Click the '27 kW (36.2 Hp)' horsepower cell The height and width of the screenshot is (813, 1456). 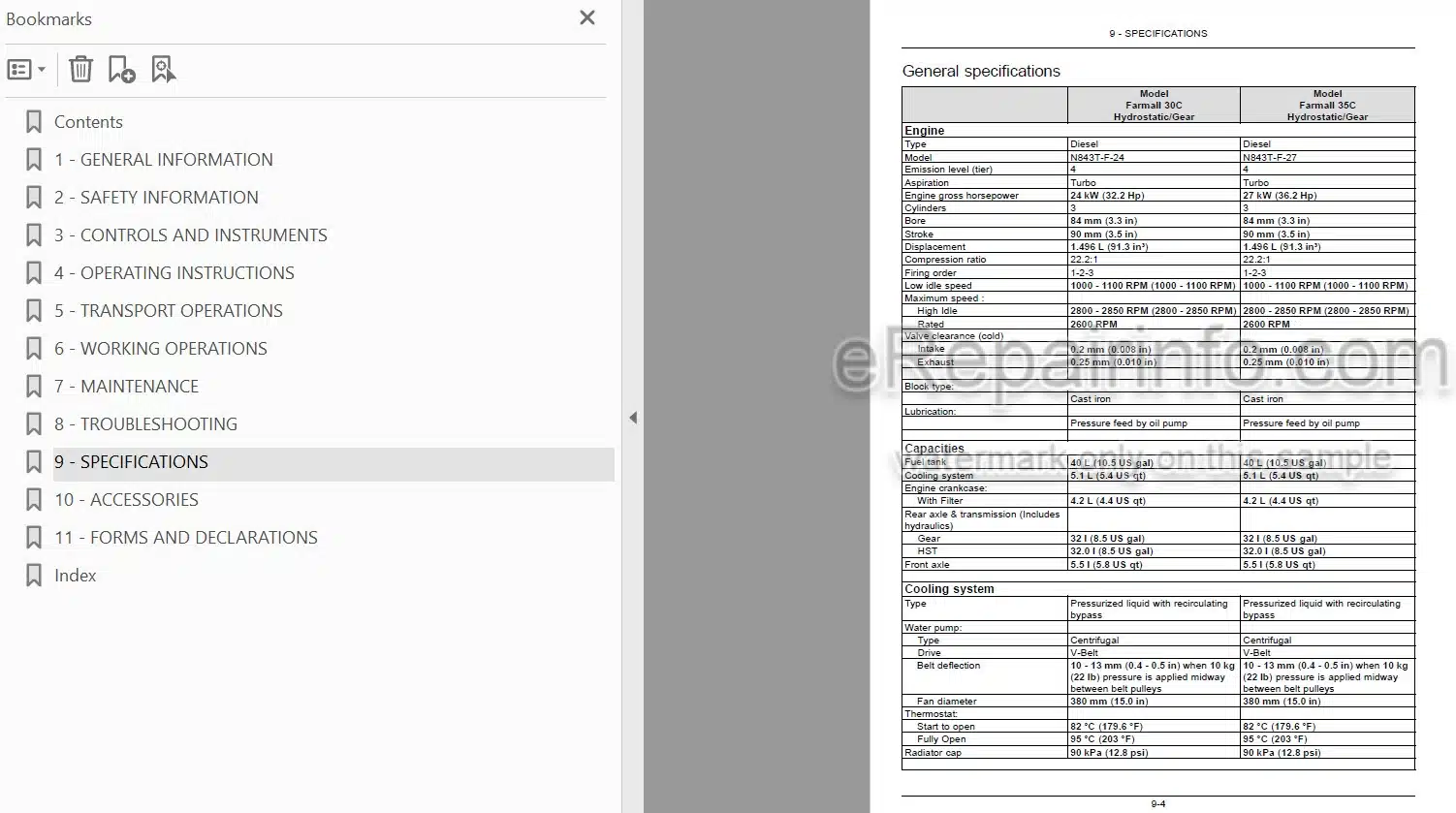[1280, 196]
